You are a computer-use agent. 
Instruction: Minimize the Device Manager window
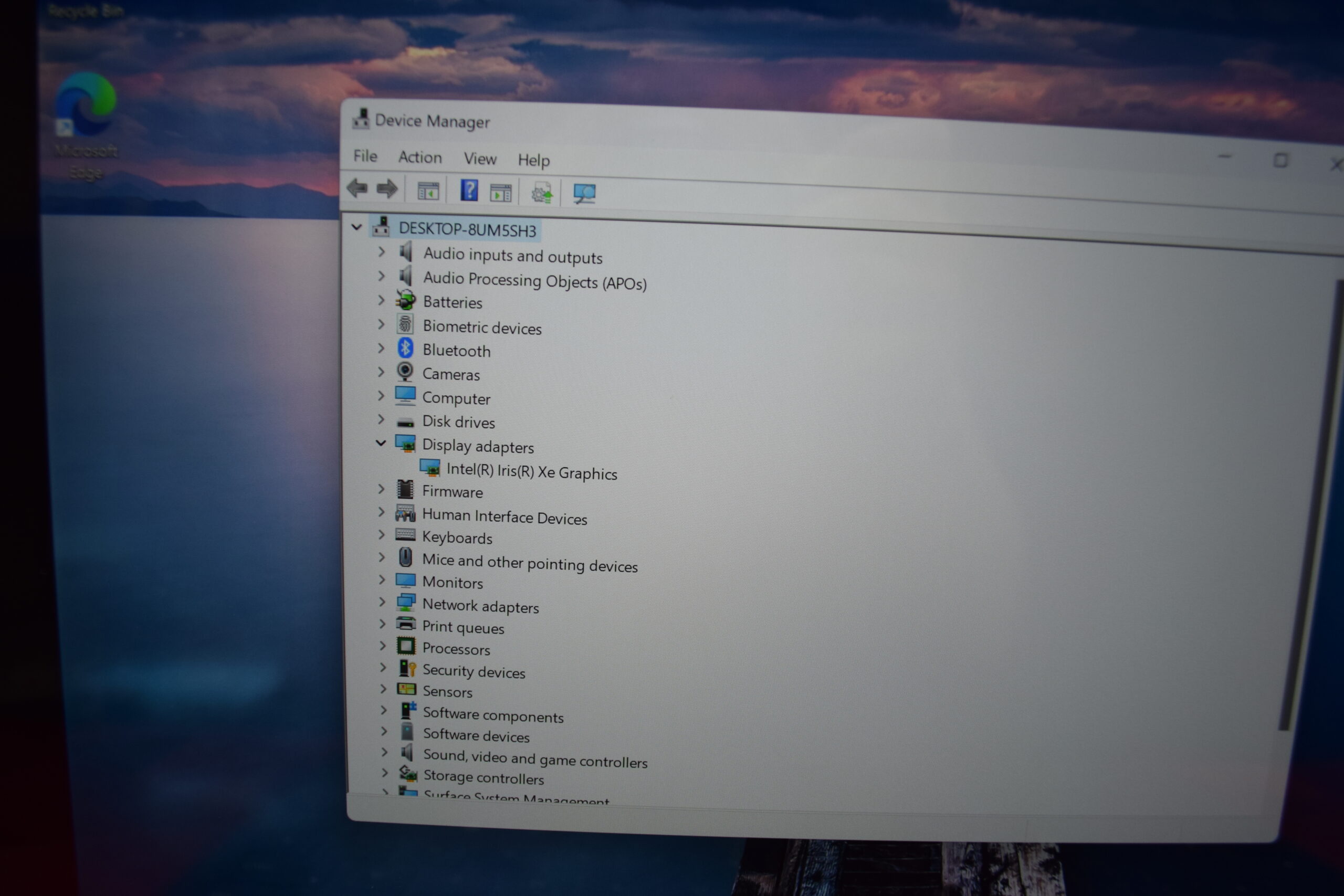pyautogui.click(x=1224, y=156)
